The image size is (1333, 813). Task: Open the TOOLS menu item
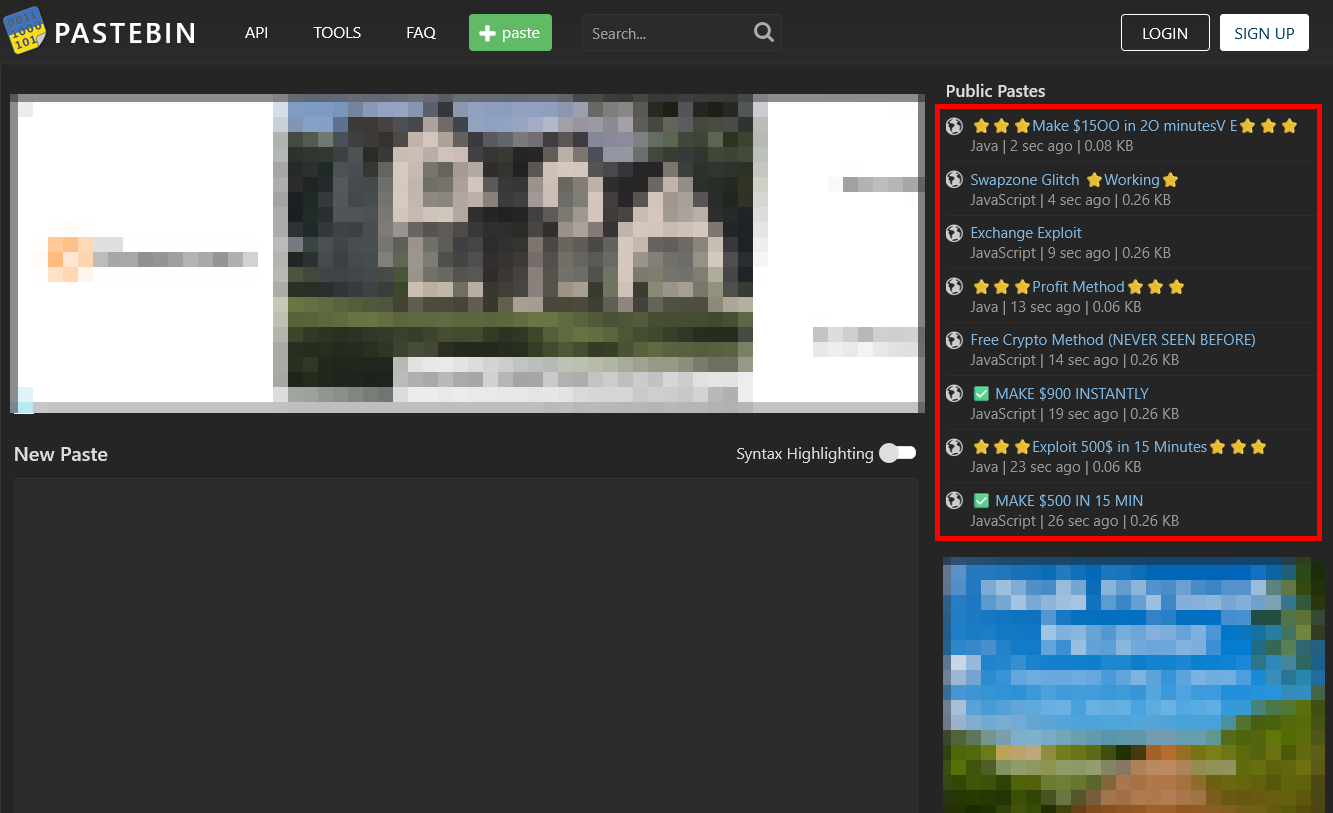[x=337, y=33]
